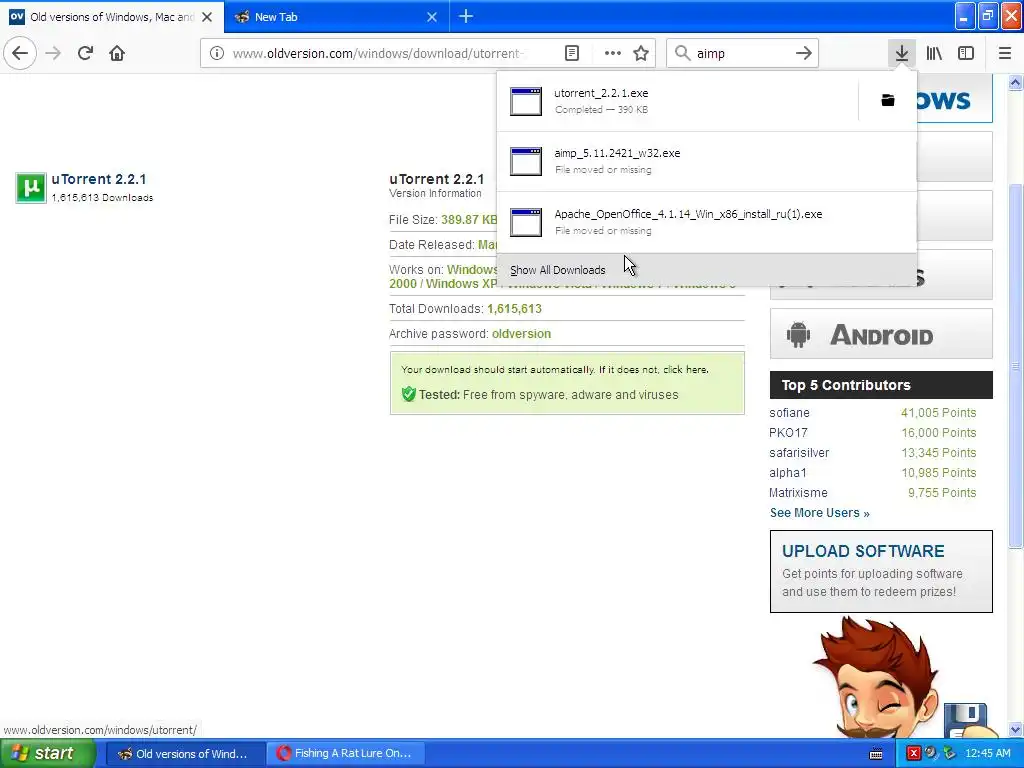Click the UPLOAD SOFTWARE box
The width and height of the screenshot is (1024, 768).
pos(881,571)
